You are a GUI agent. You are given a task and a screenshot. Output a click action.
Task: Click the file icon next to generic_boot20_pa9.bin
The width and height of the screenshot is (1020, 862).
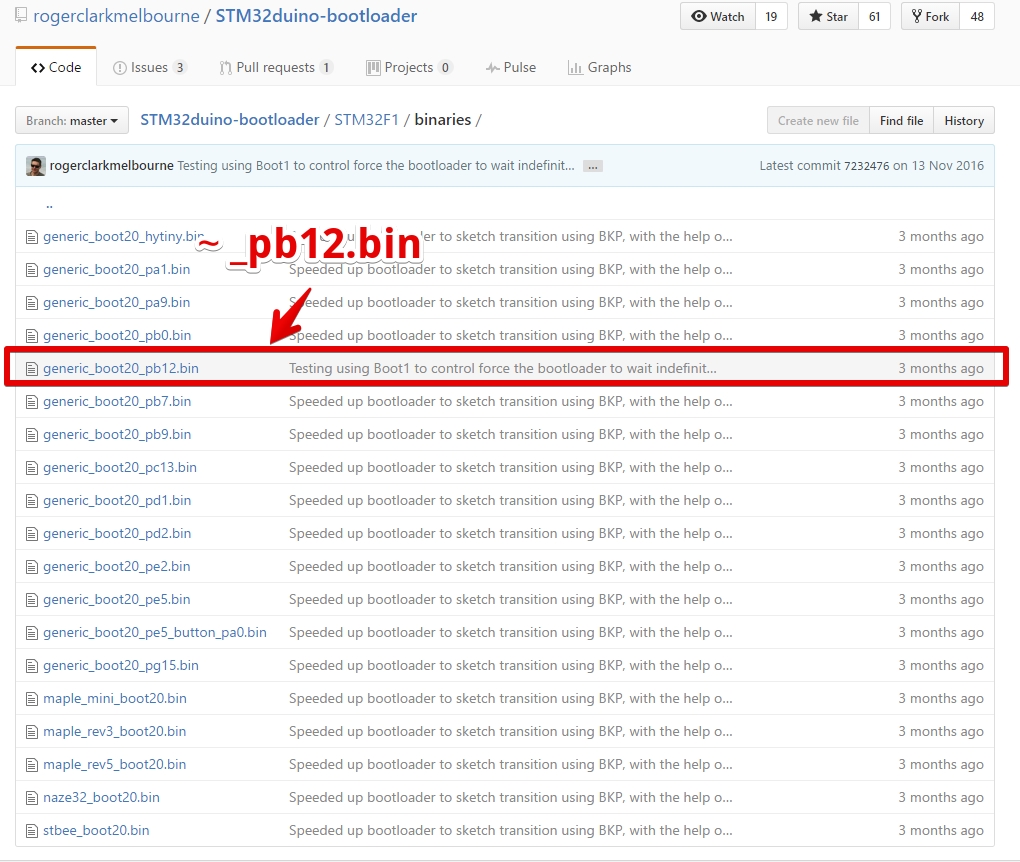(x=32, y=303)
